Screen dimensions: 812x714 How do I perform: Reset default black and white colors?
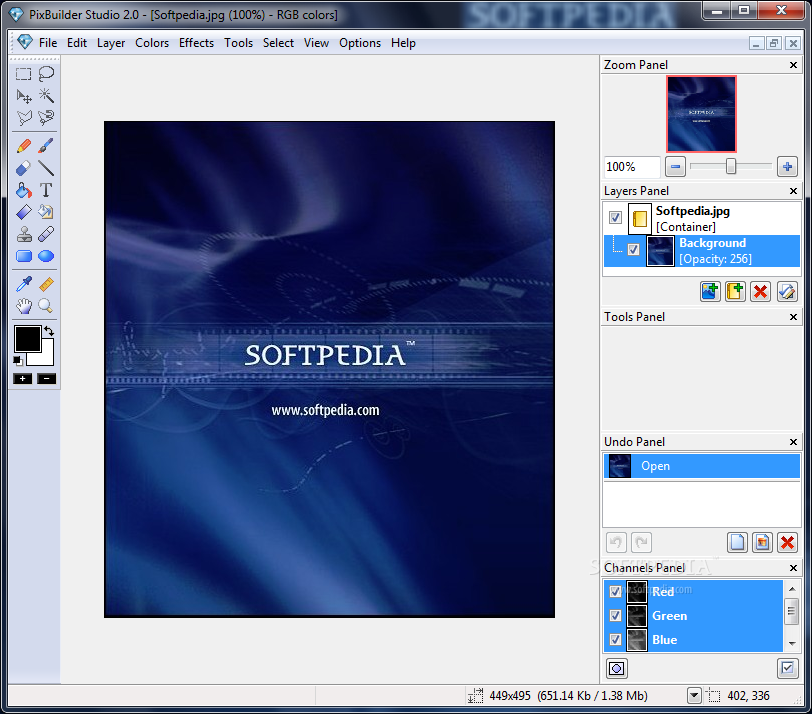coord(18,360)
